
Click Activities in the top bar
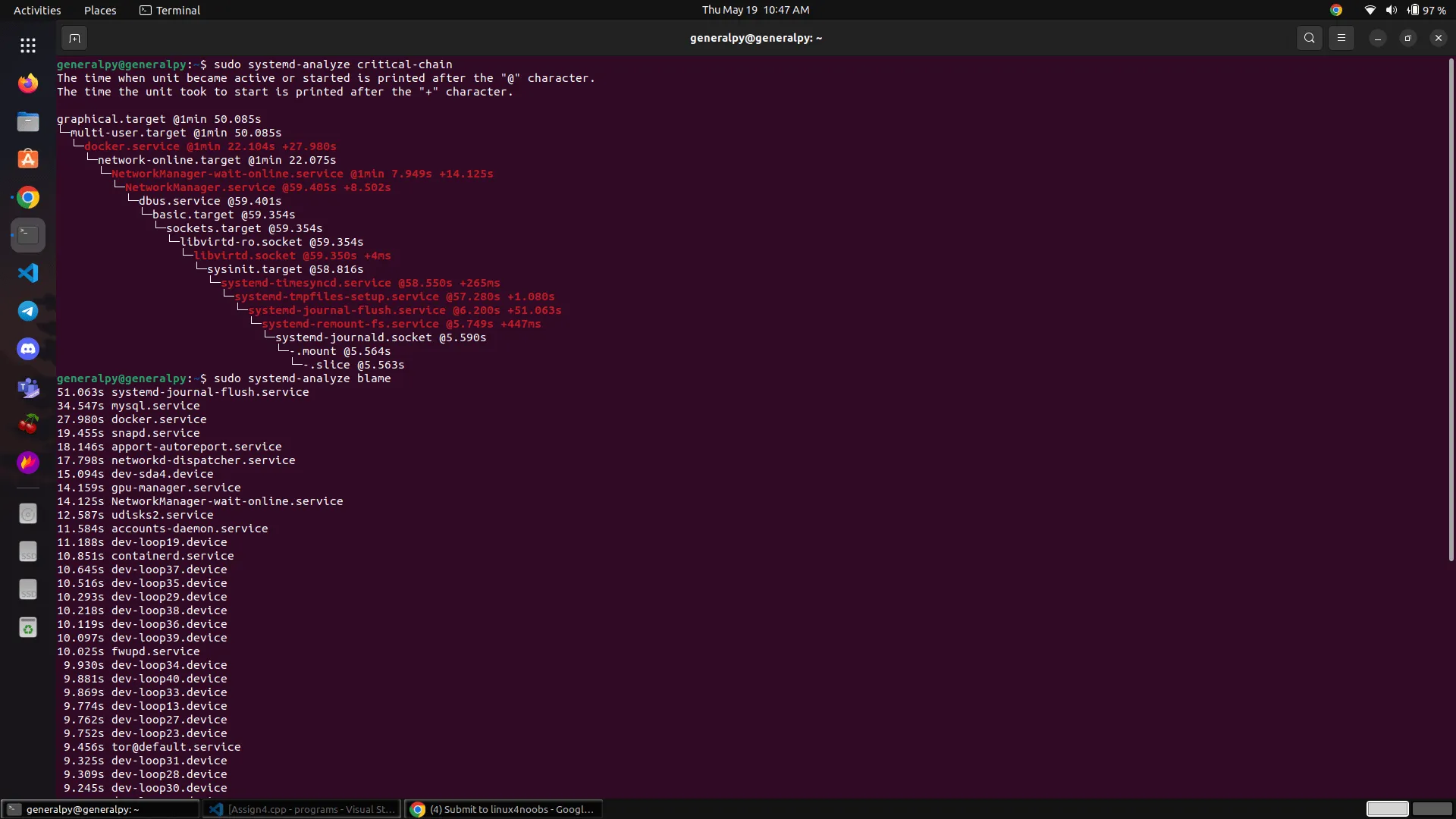36,10
